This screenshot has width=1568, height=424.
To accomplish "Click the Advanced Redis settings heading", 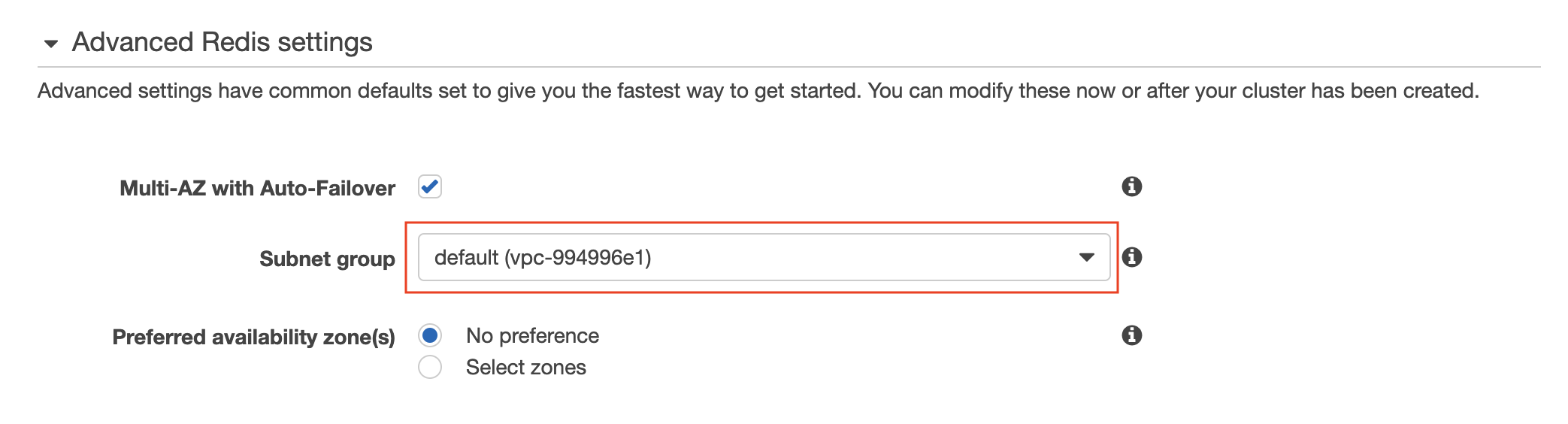I will tap(222, 42).
